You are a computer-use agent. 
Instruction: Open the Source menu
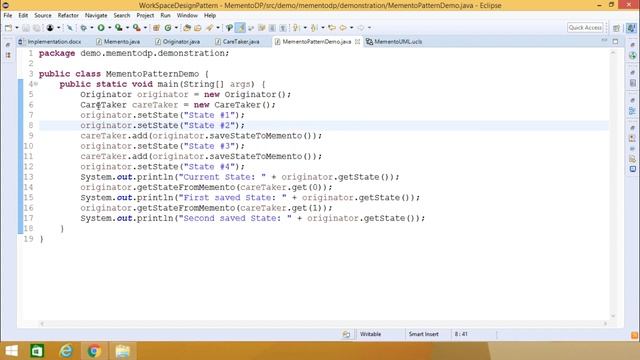click(43, 16)
